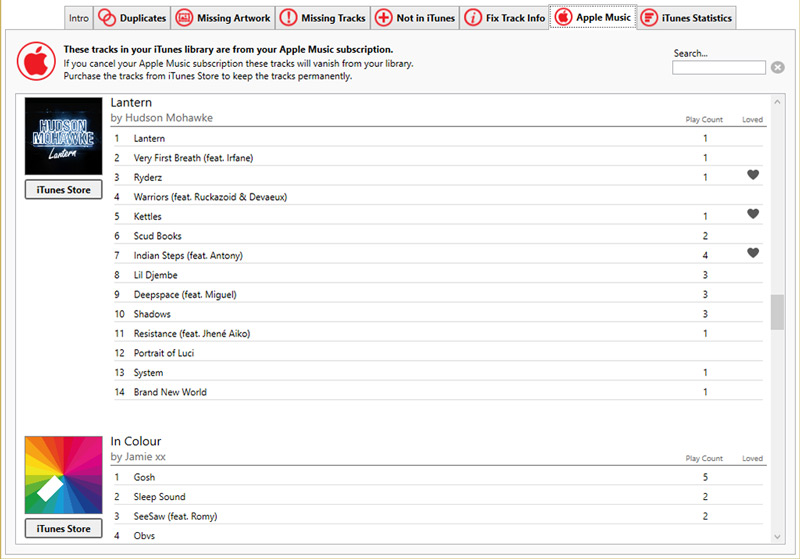Select the track "Kettles"
Screen dimensions: 800x559
click(x=438, y=216)
